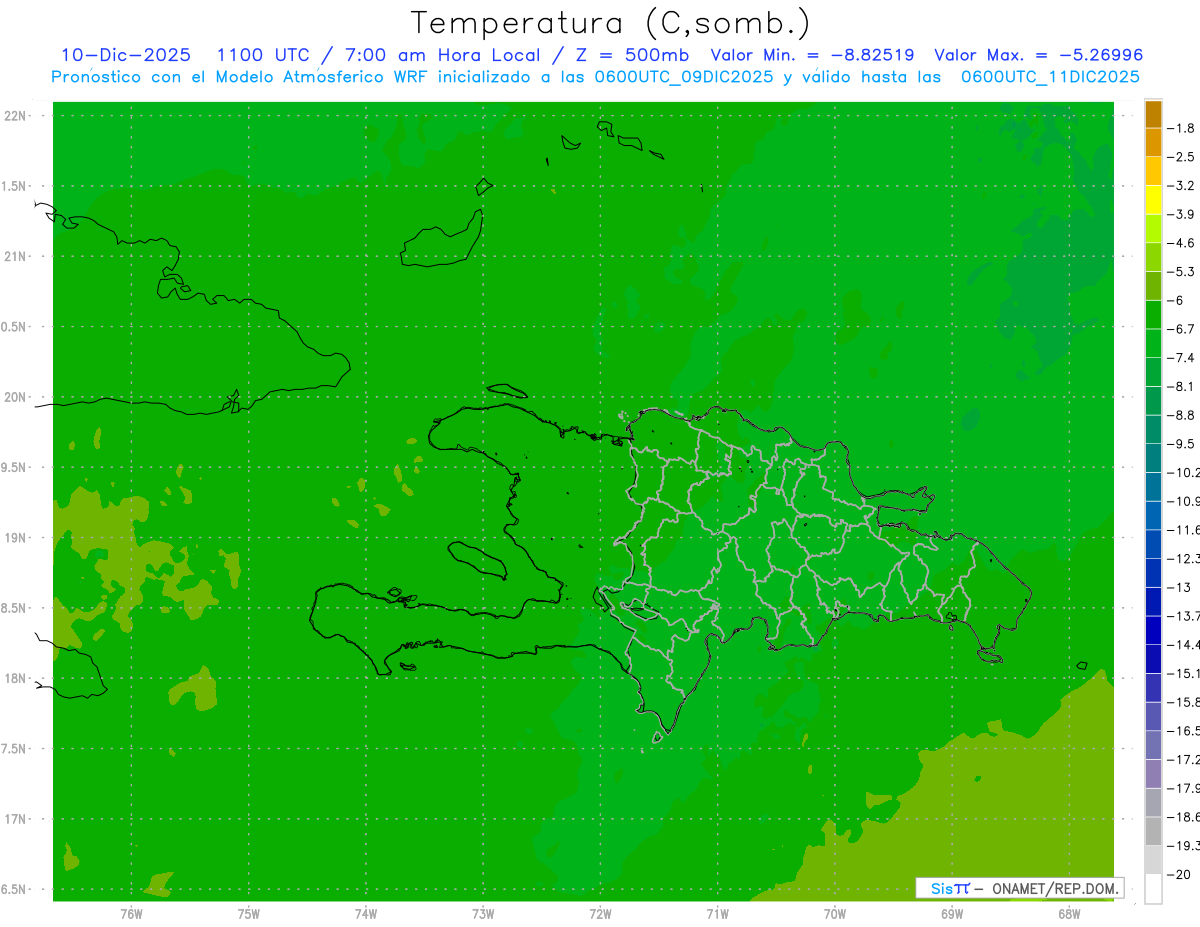Click the -5.3 legend value

click(1182, 271)
